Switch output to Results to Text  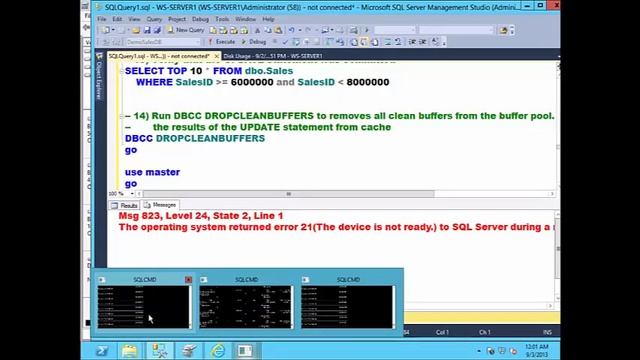click(x=354, y=42)
